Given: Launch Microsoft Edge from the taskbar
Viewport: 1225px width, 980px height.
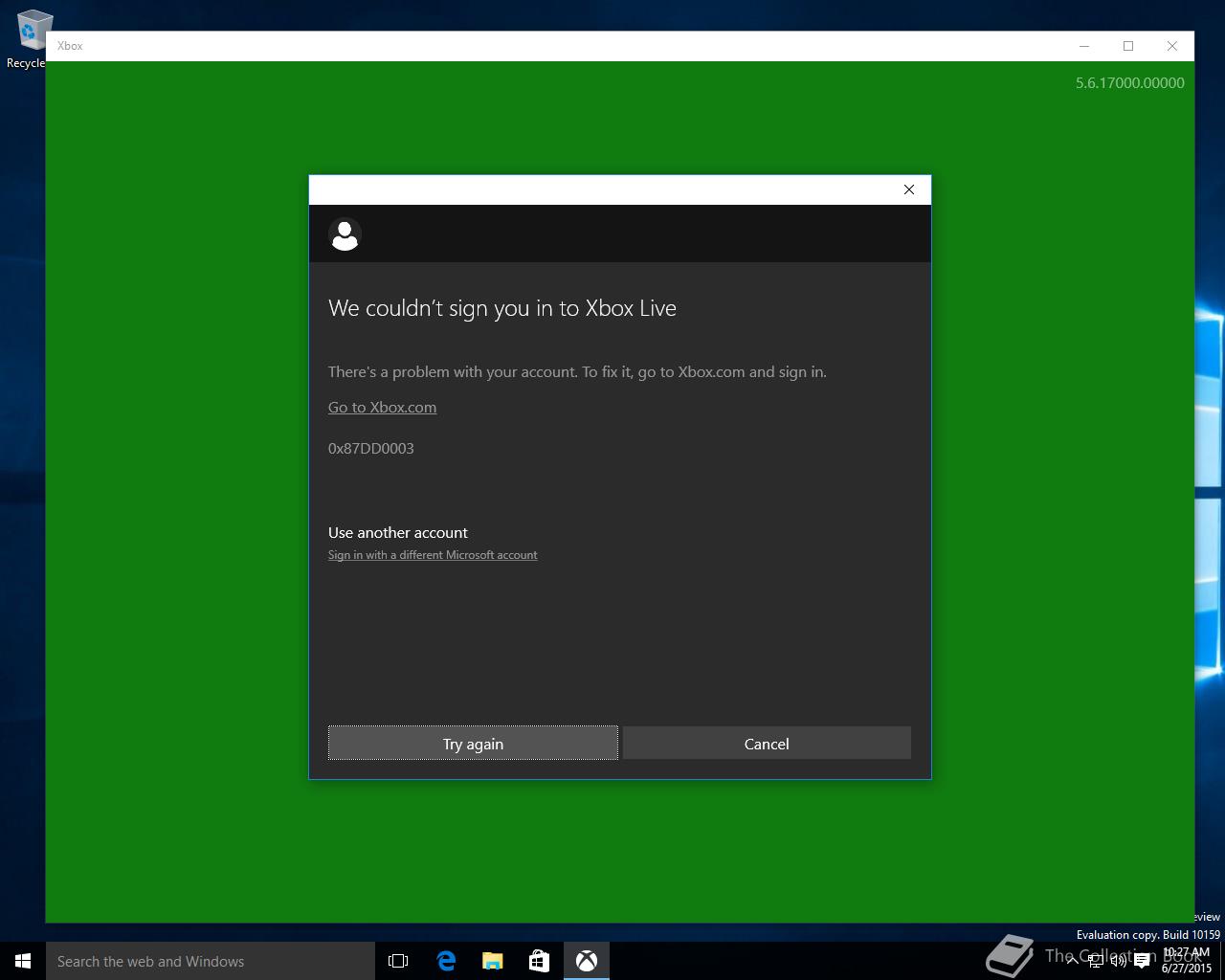Looking at the screenshot, I should click(446, 961).
